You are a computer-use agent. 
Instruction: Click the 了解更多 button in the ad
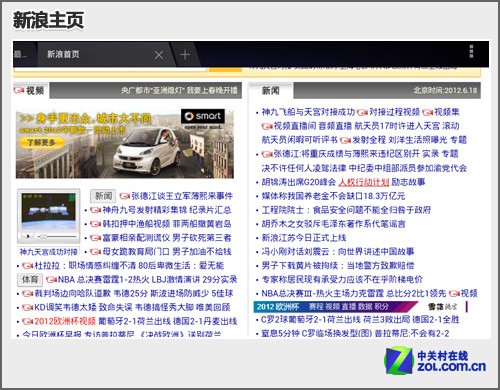[x=41, y=143]
